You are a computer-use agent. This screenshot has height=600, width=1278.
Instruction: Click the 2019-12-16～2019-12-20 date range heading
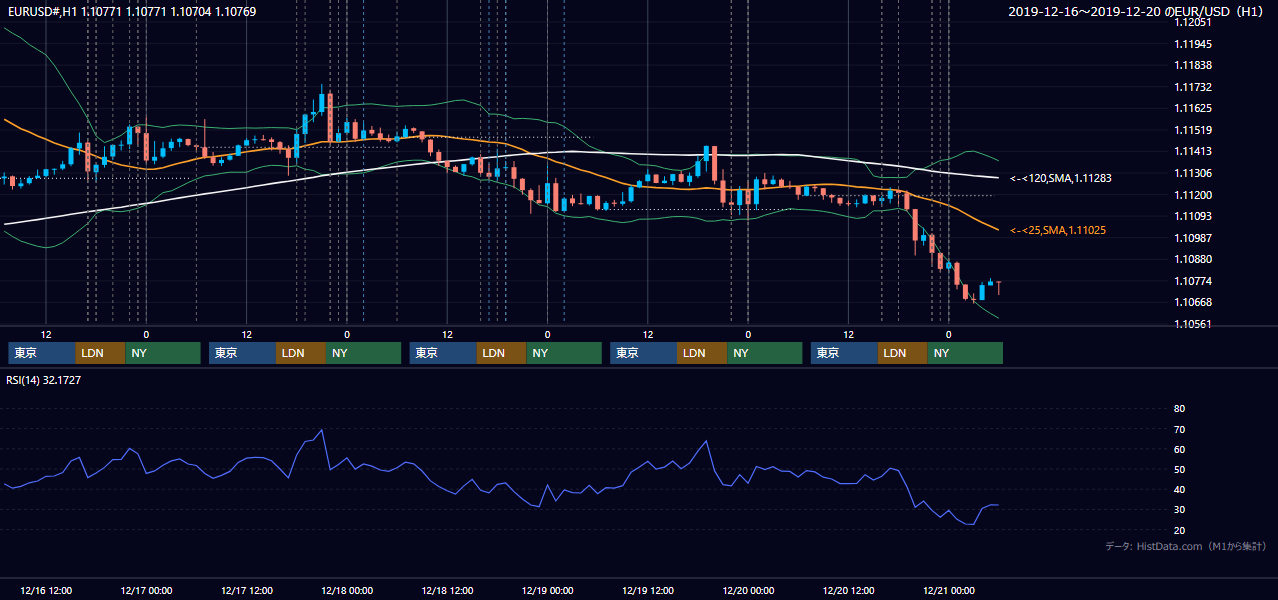[x=1137, y=12]
